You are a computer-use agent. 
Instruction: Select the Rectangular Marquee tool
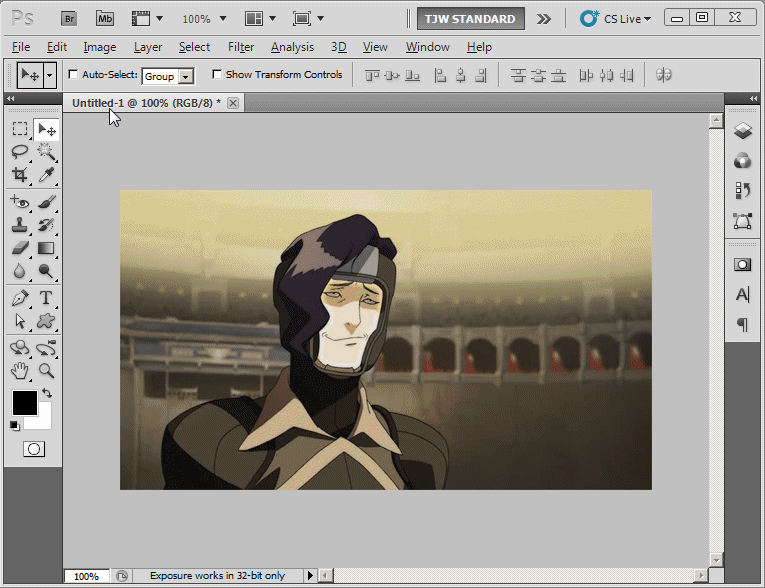pos(20,129)
